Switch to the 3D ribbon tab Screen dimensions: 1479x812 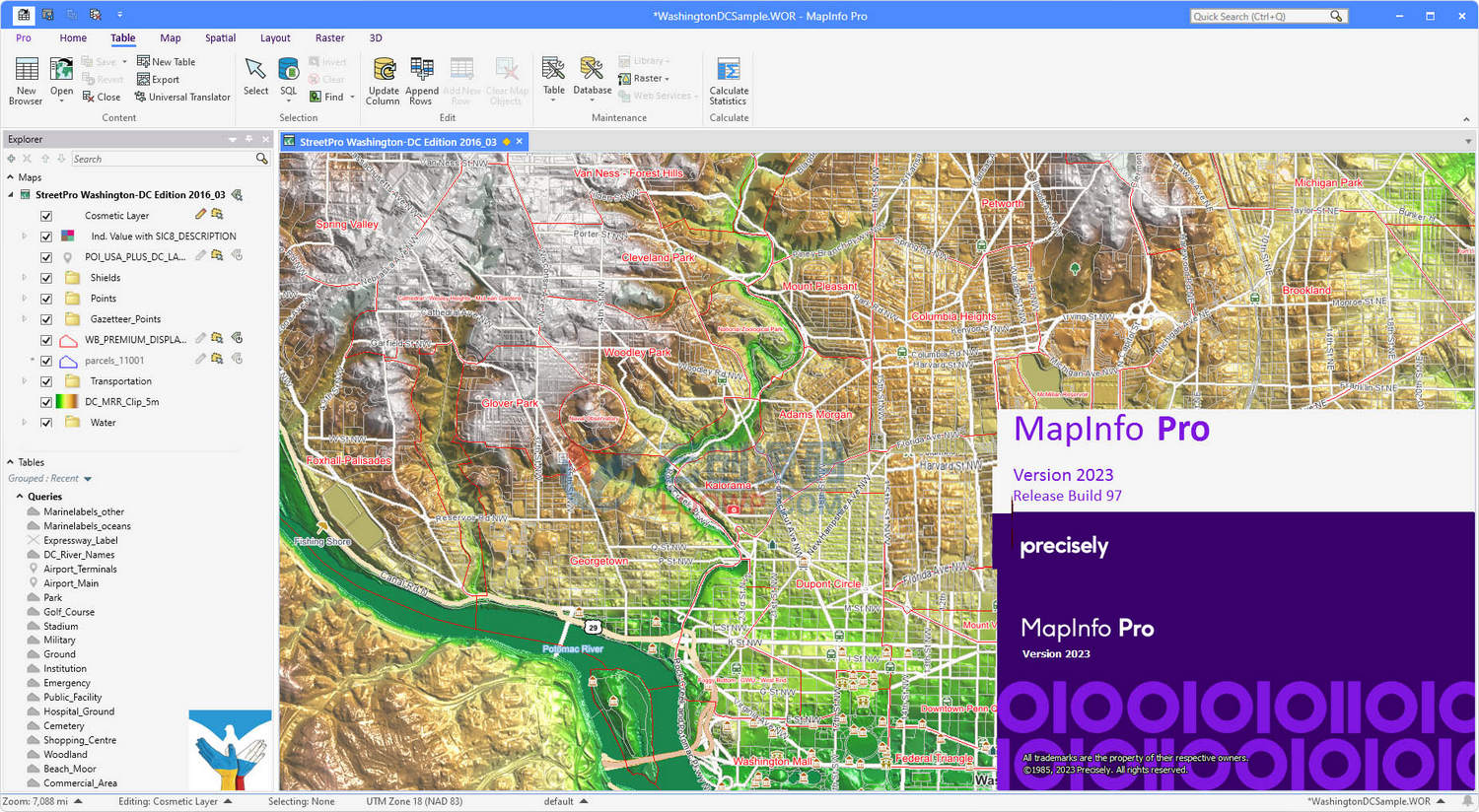coord(376,37)
